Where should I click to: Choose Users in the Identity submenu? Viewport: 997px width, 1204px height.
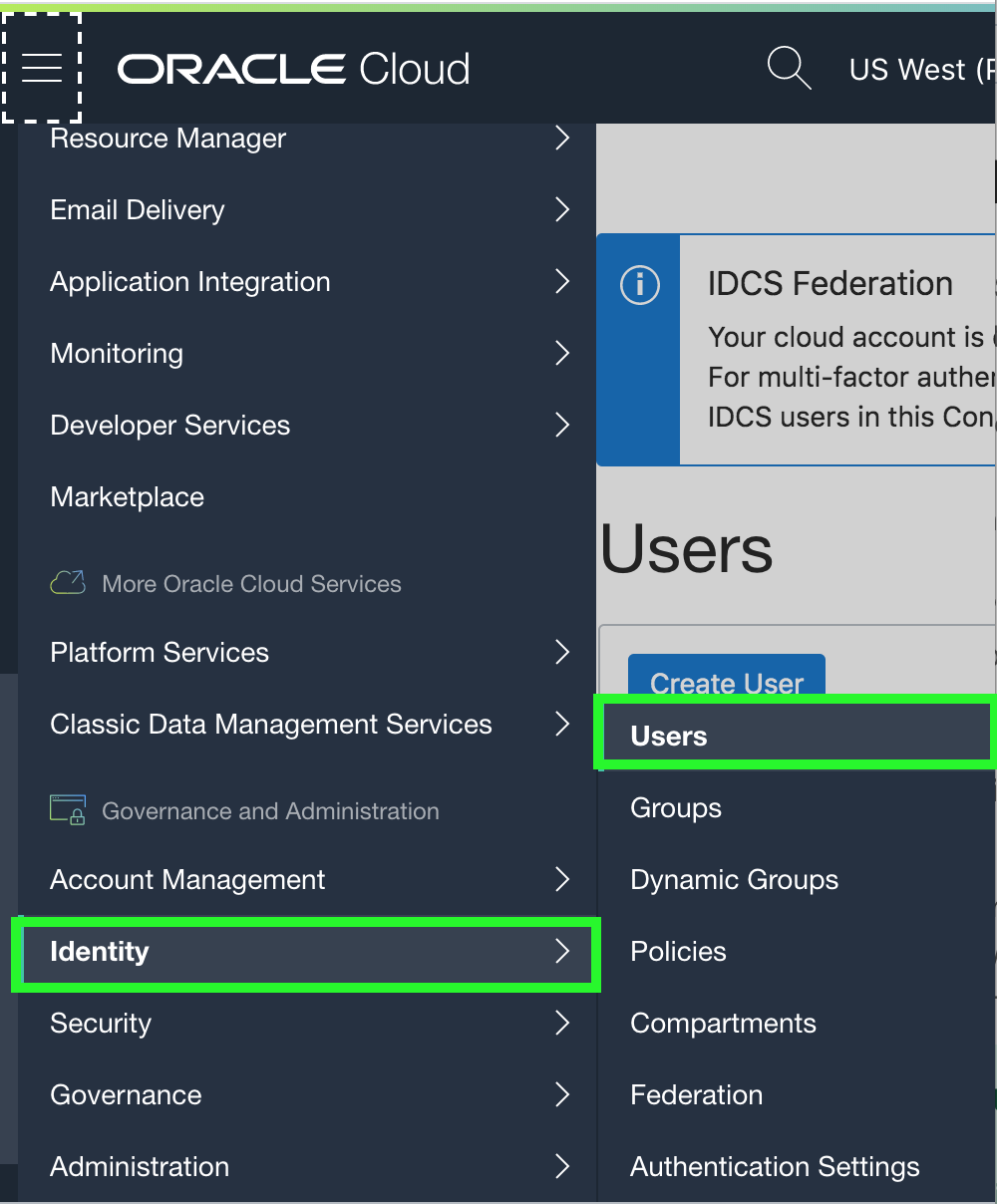click(669, 736)
